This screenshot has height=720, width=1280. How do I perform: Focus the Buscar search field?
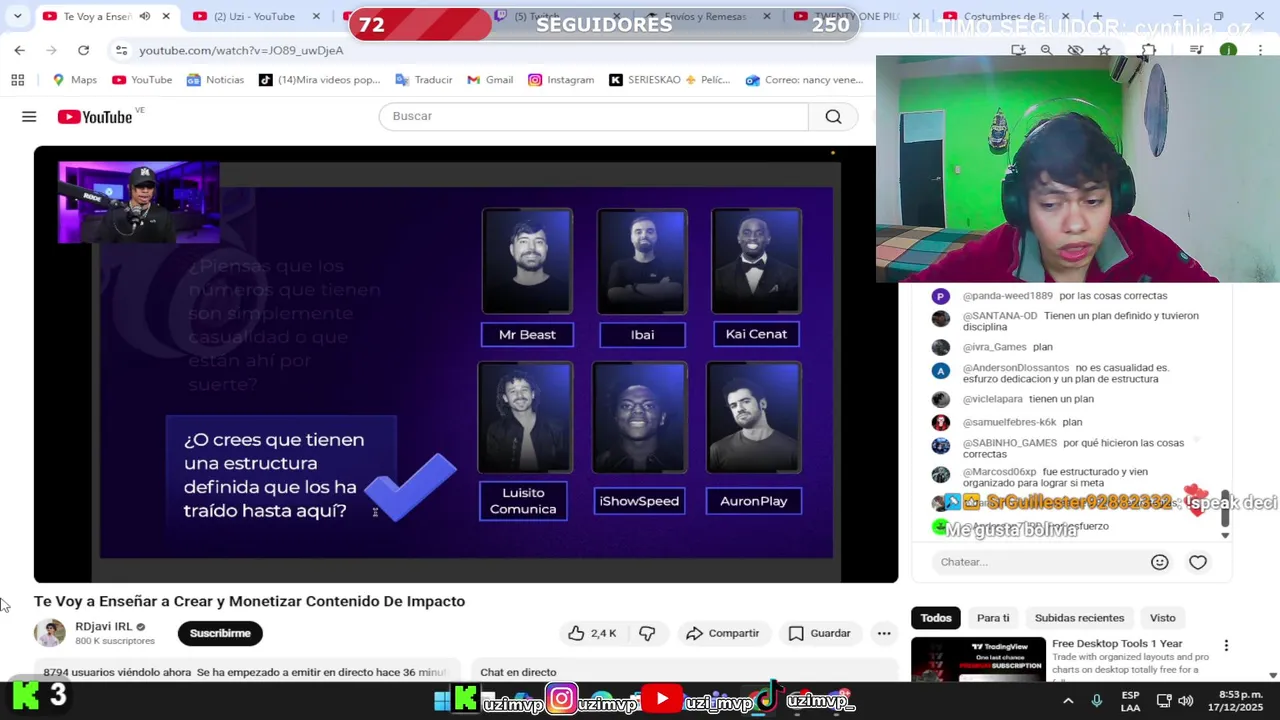593,116
